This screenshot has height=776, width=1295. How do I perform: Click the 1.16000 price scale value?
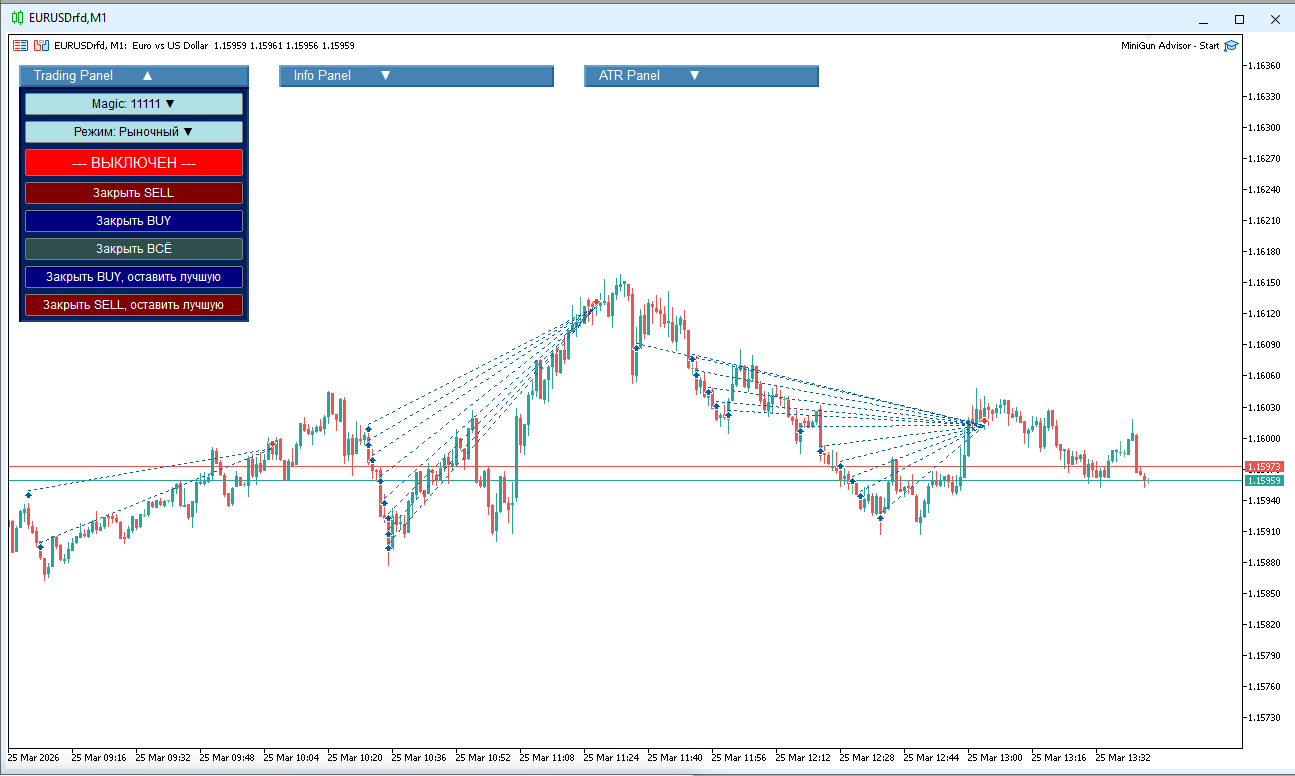[1265, 438]
